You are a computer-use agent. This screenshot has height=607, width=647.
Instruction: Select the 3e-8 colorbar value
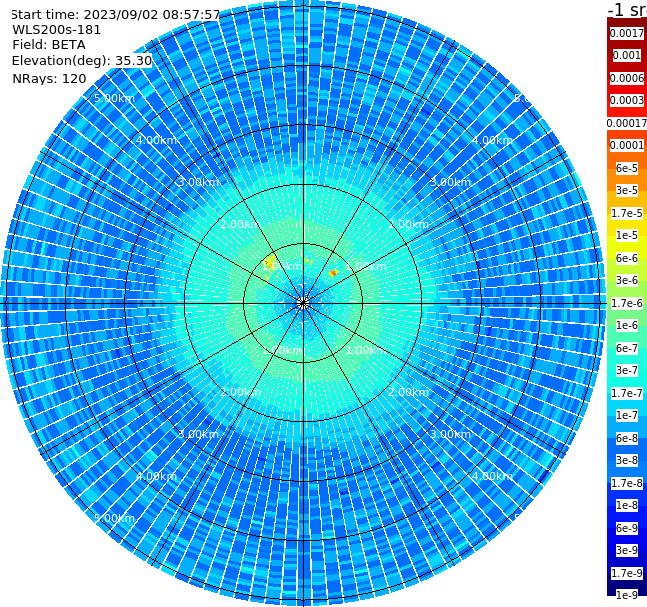click(627, 460)
